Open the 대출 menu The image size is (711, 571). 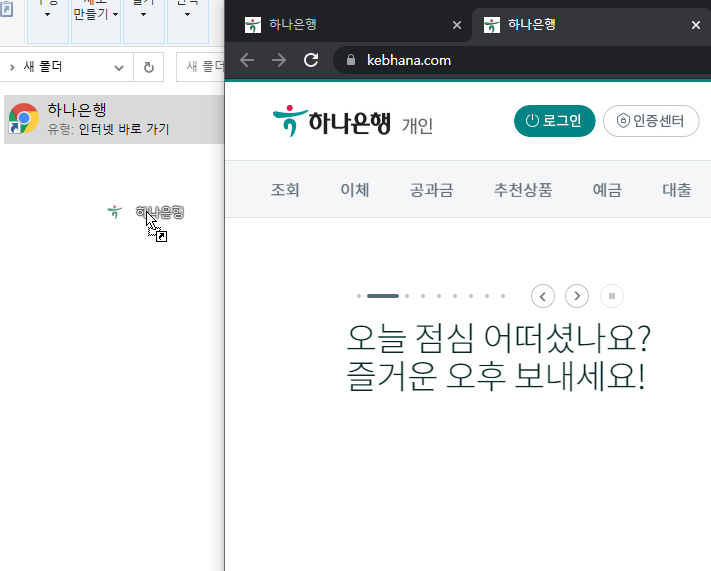coord(677,190)
